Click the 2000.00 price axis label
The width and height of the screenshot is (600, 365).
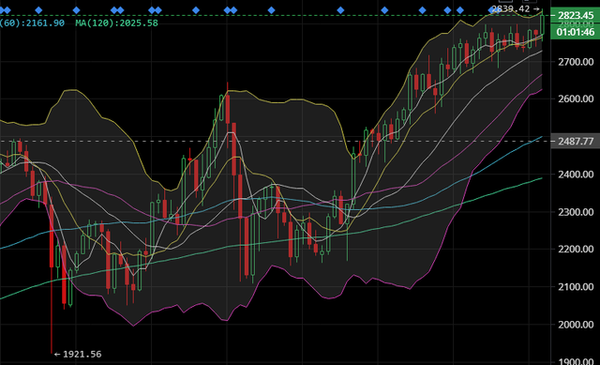click(x=576, y=324)
